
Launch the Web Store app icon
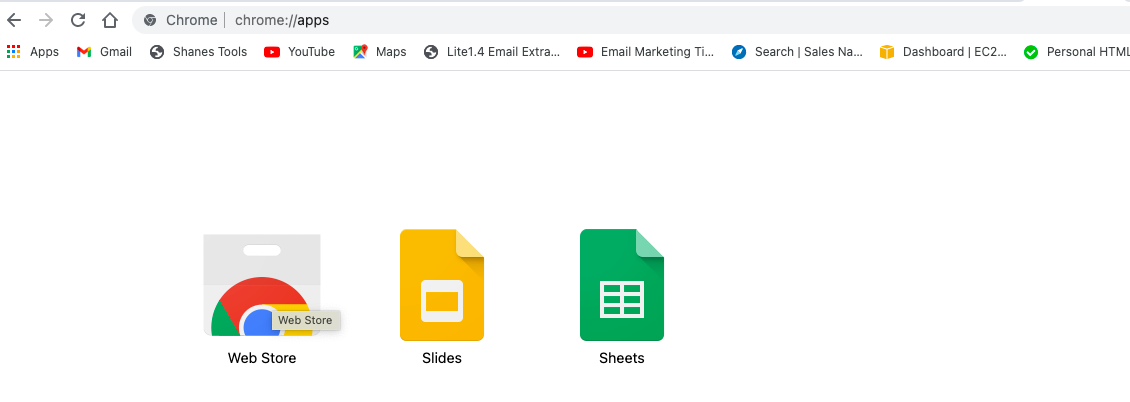[x=262, y=285]
